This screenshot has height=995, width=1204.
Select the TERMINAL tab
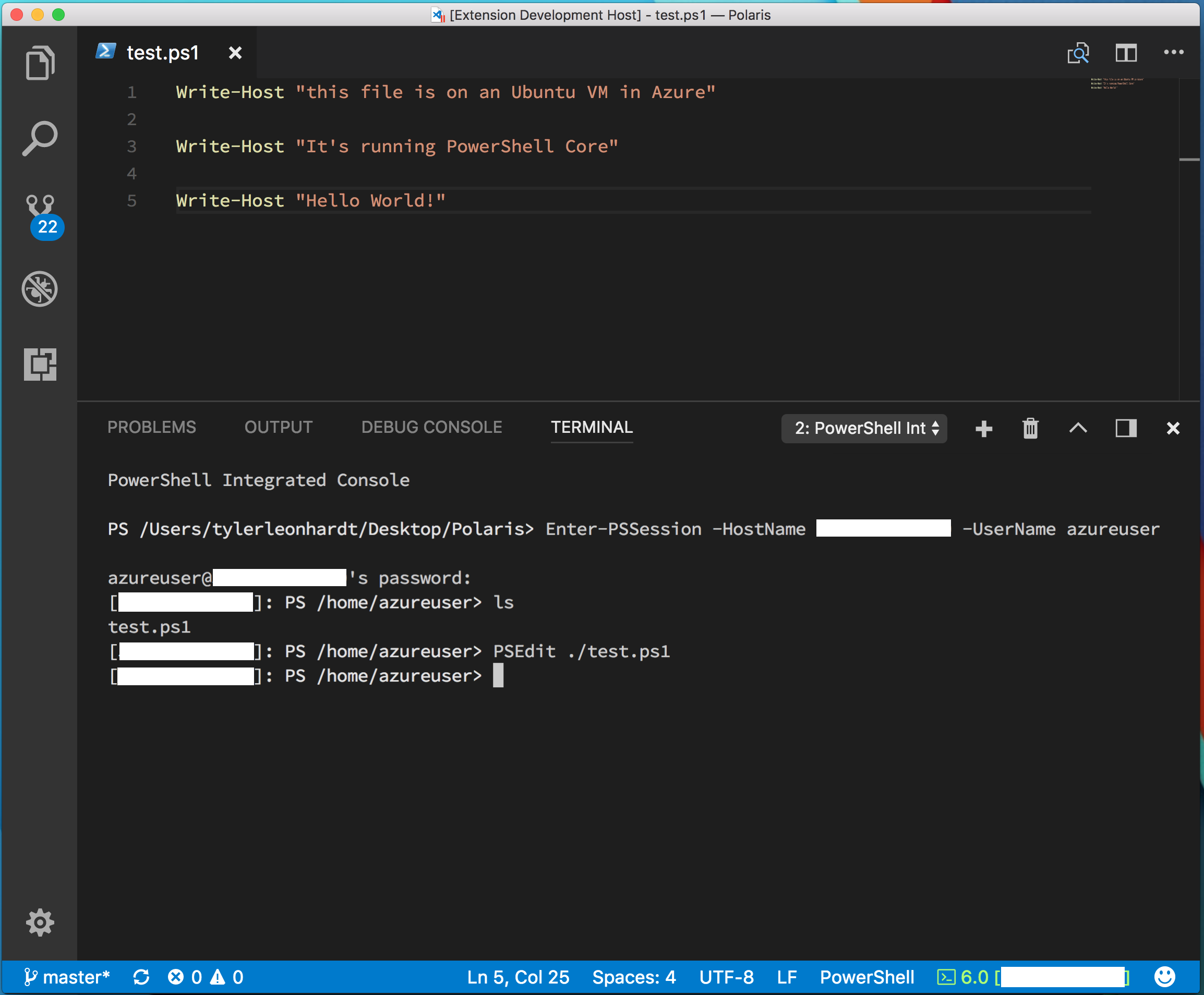592,427
